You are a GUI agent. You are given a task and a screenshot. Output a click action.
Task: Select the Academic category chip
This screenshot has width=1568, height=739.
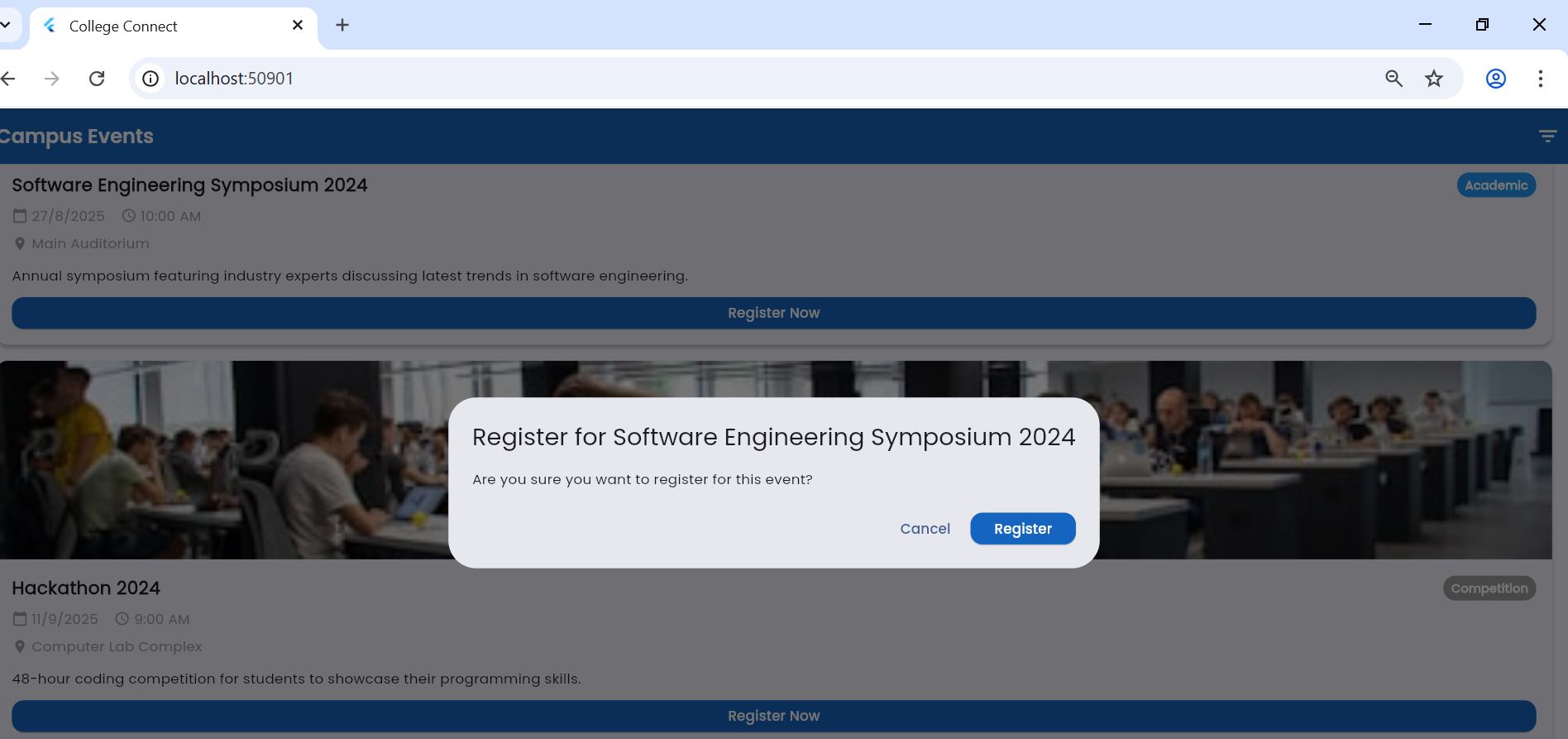[1495, 185]
